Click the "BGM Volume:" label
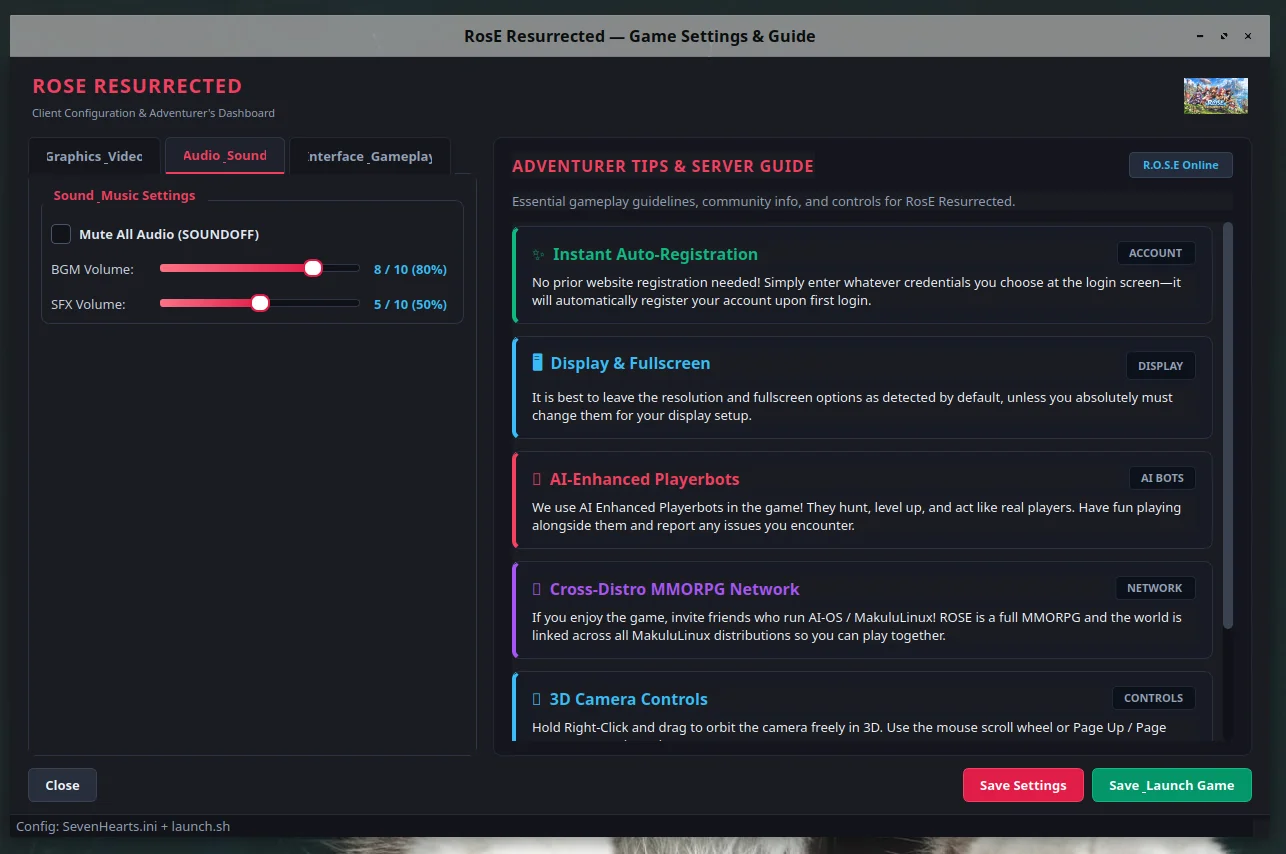Viewport: 1286px width, 854px height. (92, 270)
